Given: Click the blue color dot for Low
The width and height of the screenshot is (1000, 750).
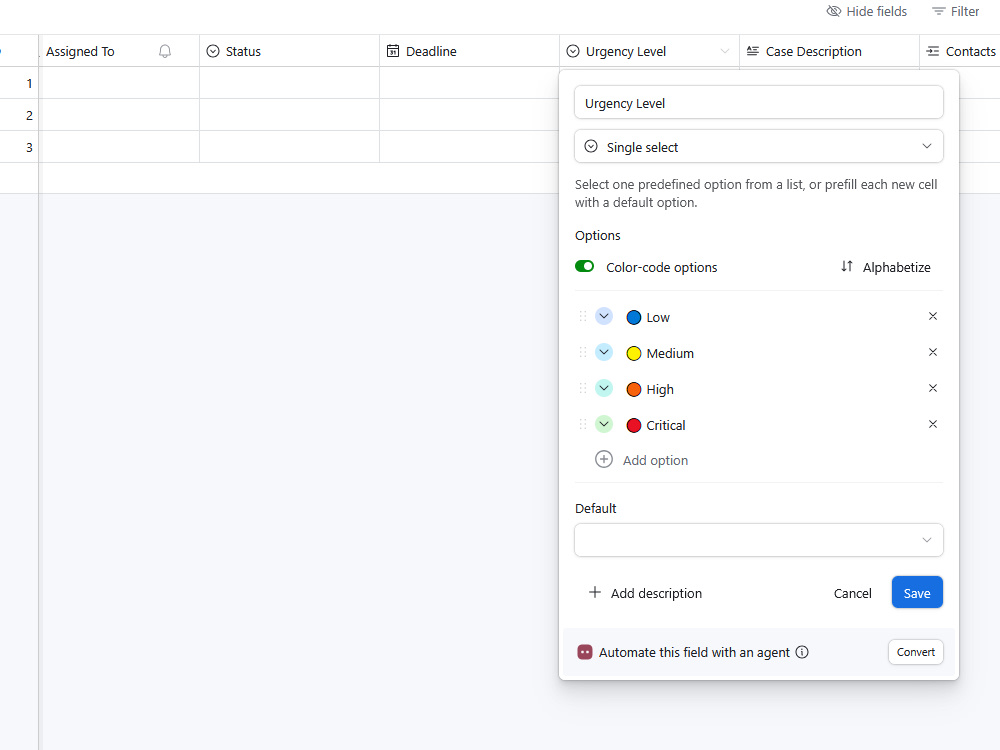Looking at the screenshot, I should 633,318.
